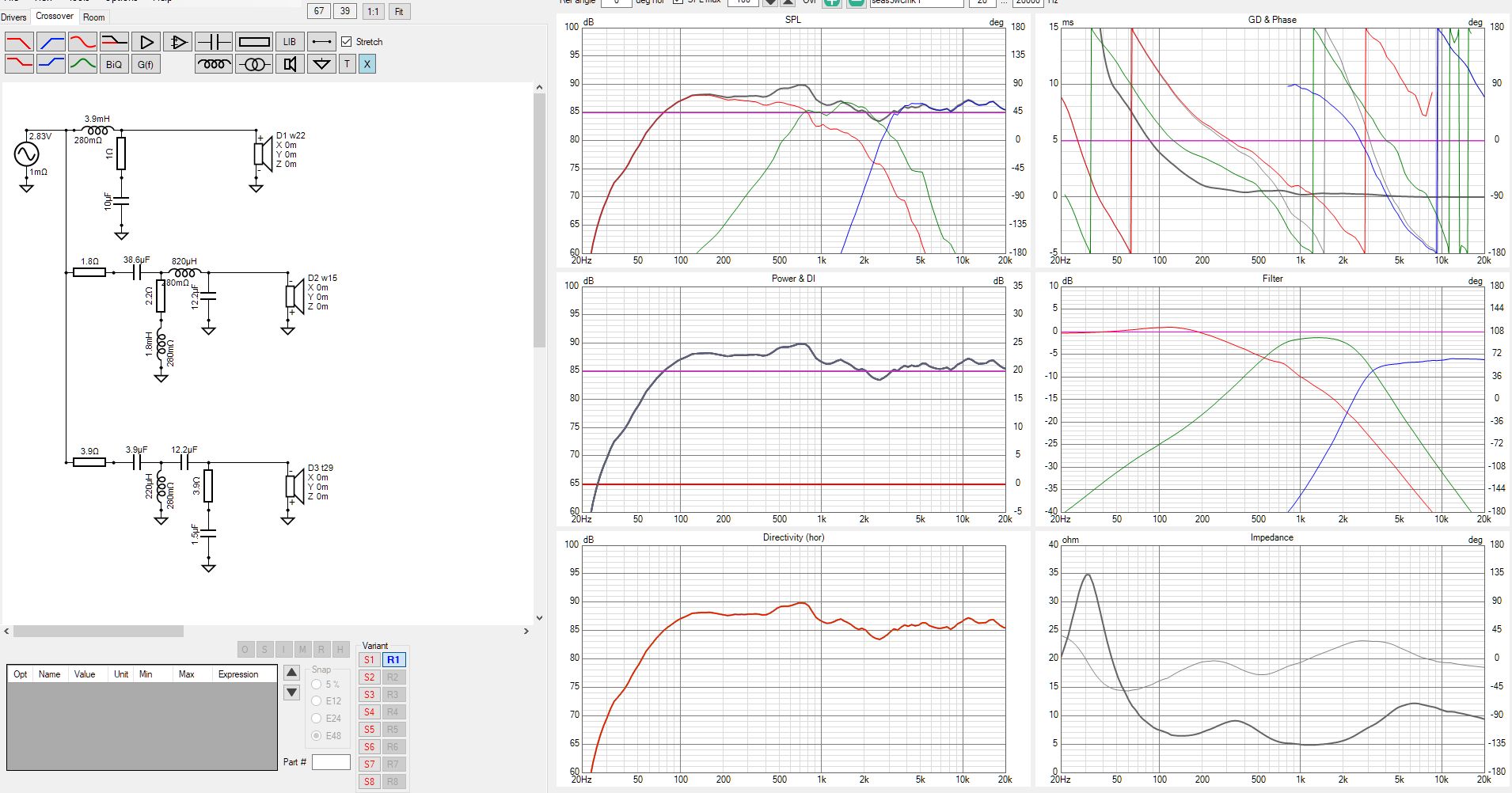Click the schematic scroll-up arrow

[539, 87]
